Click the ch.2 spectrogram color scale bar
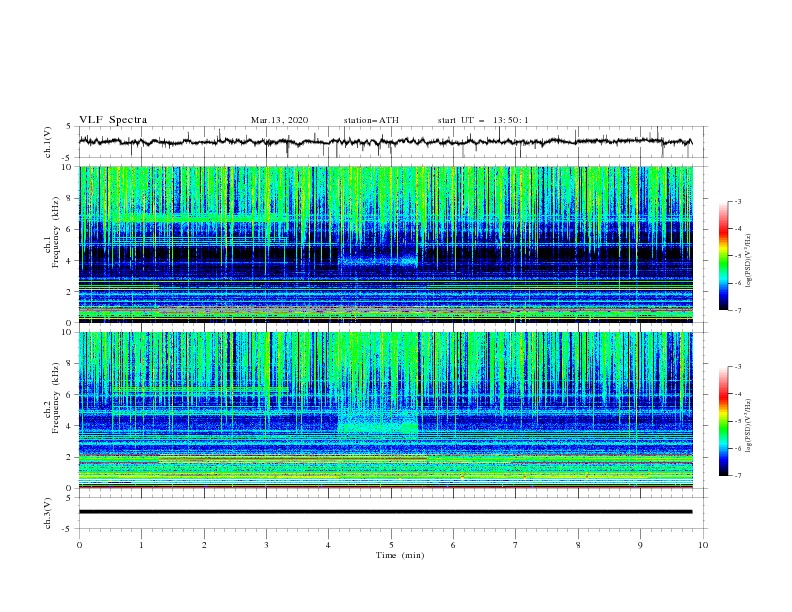The width and height of the screenshot is (792, 612). pyautogui.click(x=723, y=421)
